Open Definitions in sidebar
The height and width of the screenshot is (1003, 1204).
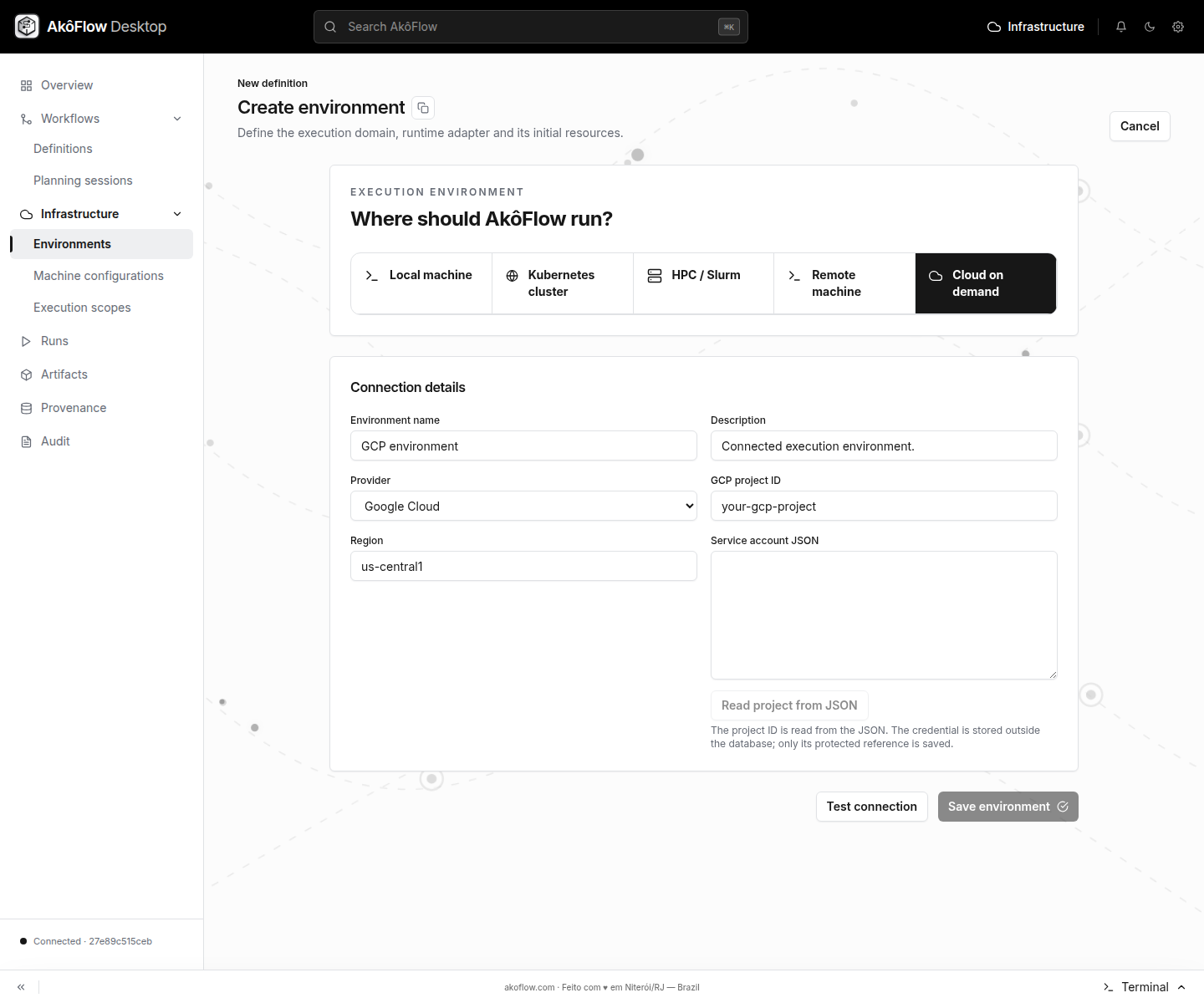(63, 149)
